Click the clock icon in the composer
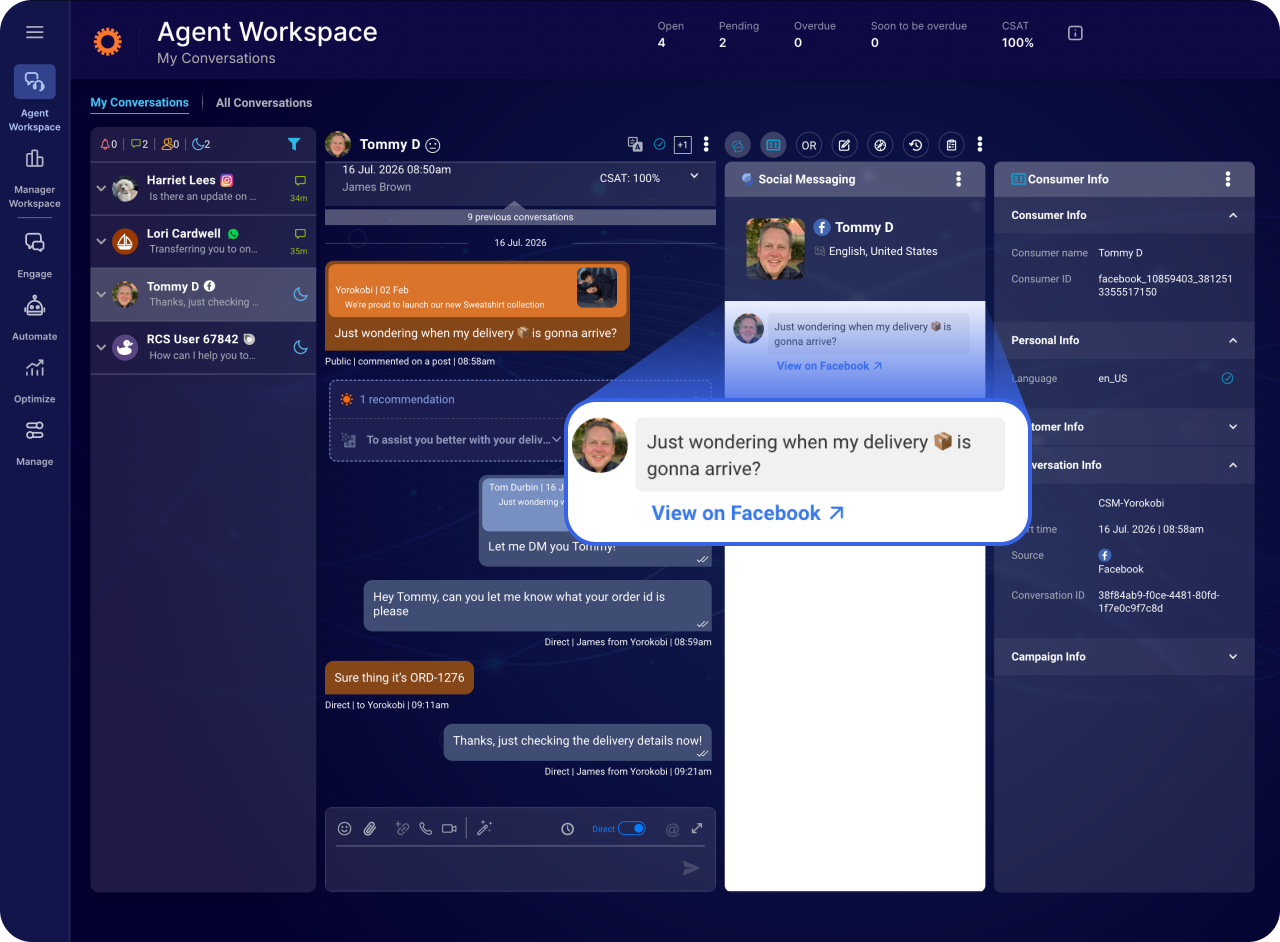Viewport: 1280px width, 942px height. (x=567, y=829)
